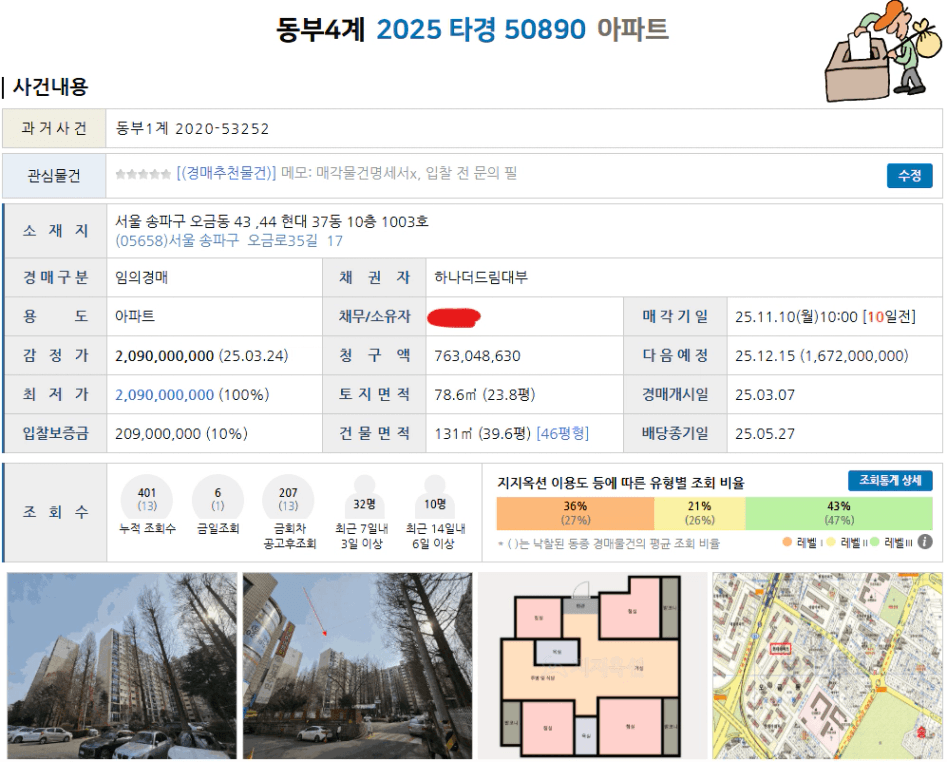This screenshot has width=947, height=762.
Task: Click the star rating in 관심물건 row
Action: [x=143, y=174]
